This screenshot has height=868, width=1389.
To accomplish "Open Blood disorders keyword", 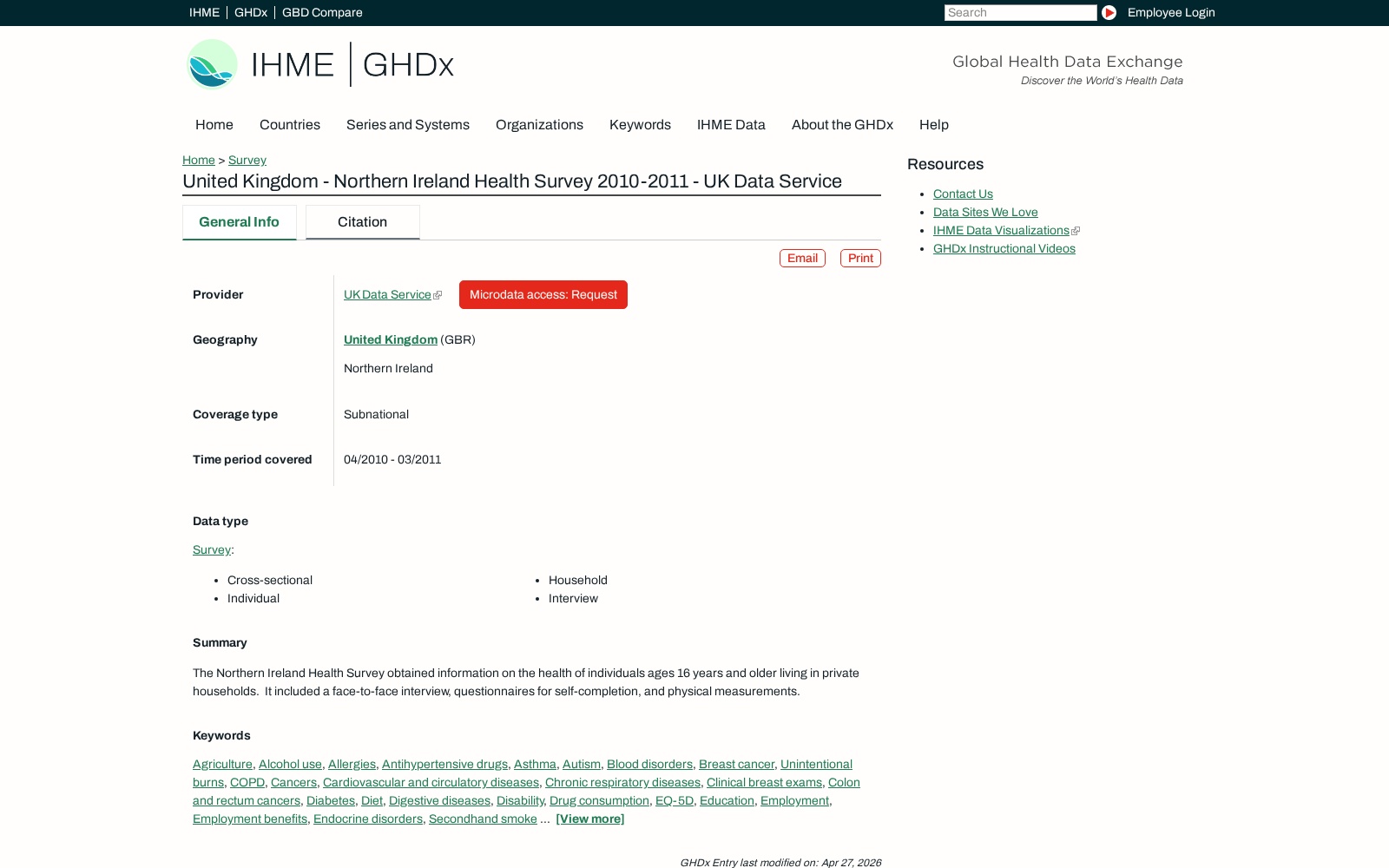I will coord(649,765).
